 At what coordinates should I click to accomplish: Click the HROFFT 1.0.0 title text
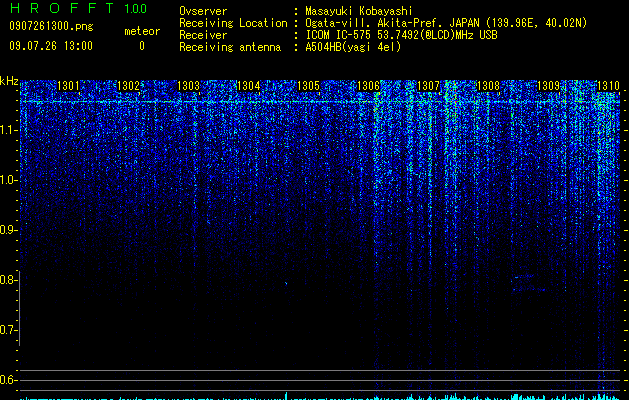78,8
